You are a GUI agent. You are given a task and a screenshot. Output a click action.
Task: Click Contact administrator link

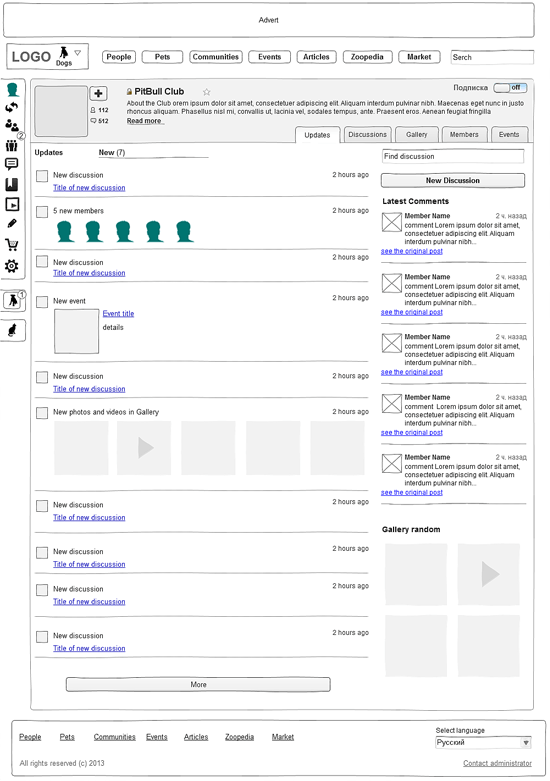pos(497,763)
